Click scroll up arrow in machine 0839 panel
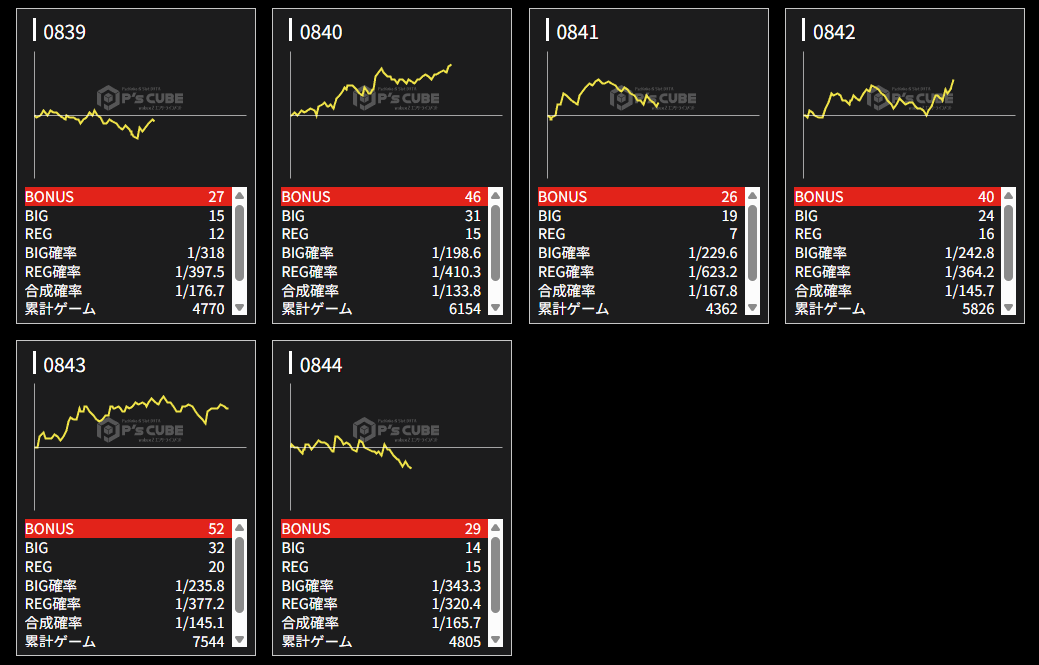This screenshot has height=665, width=1039. pyautogui.click(x=239, y=196)
